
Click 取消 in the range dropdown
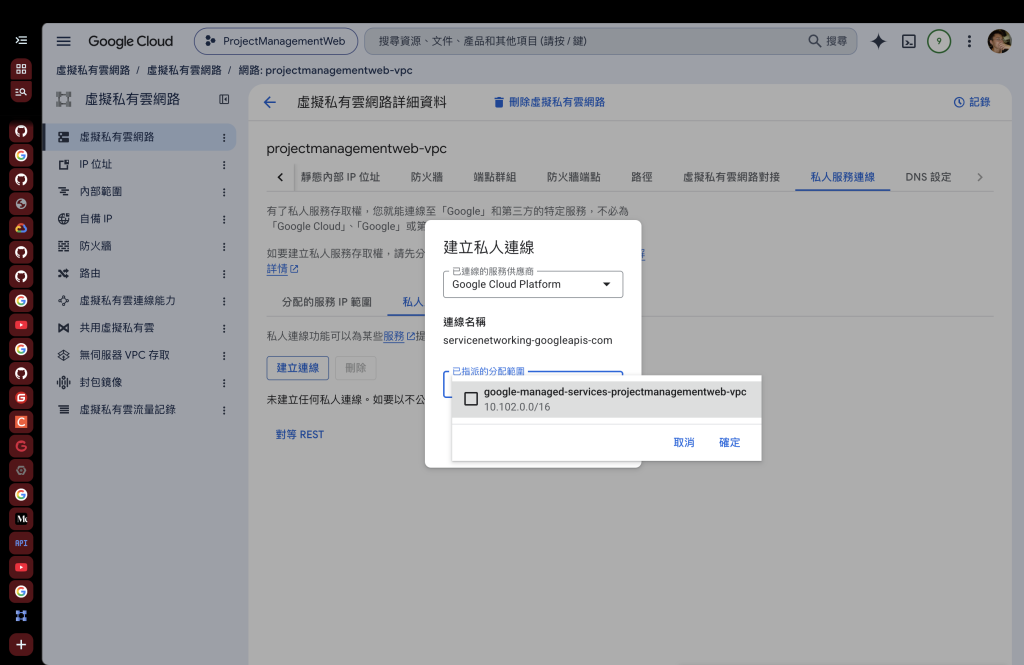(x=684, y=442)
